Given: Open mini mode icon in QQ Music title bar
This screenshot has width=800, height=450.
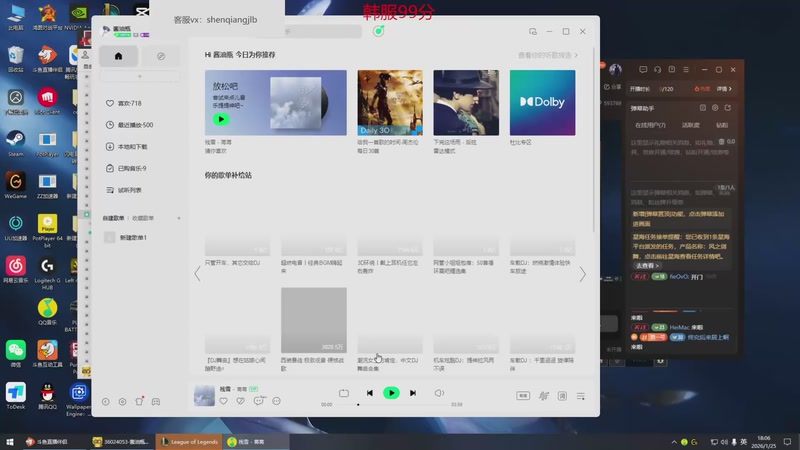Looking at the screenshot, I should pyautogui.click(x=533, y=32).
